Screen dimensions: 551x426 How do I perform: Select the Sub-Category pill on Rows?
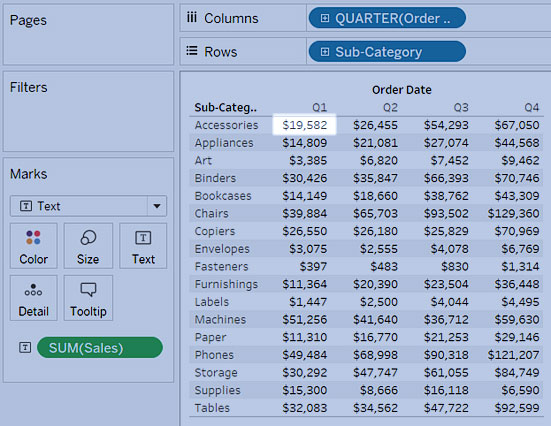coord(387,52)
